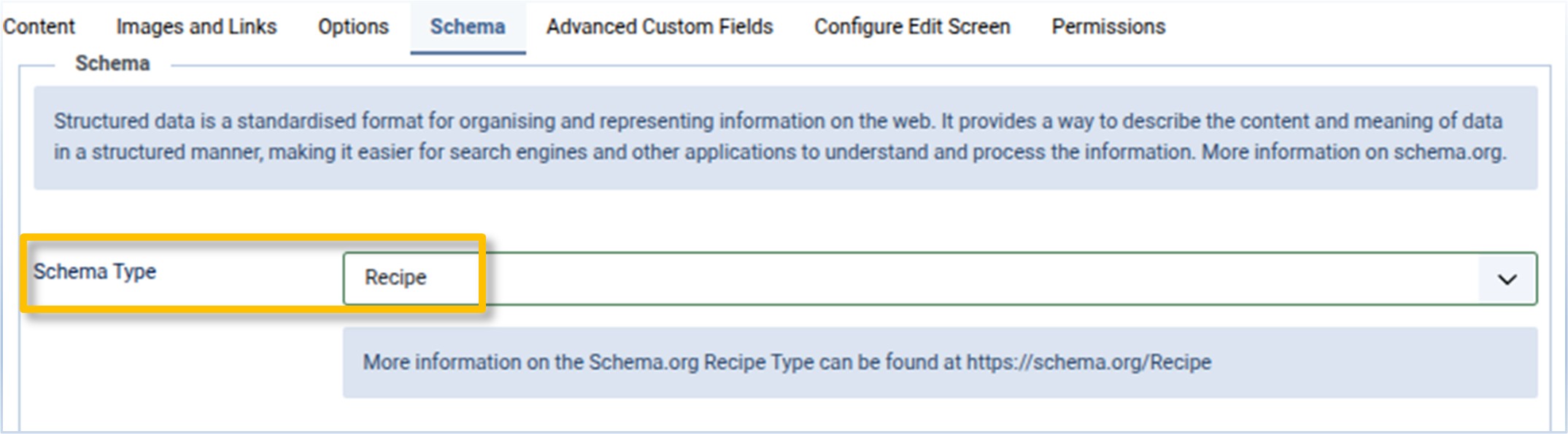Click 'search engines' phrase in the description
This screenshot has height=434, width=1568.
tap(520, 152)
